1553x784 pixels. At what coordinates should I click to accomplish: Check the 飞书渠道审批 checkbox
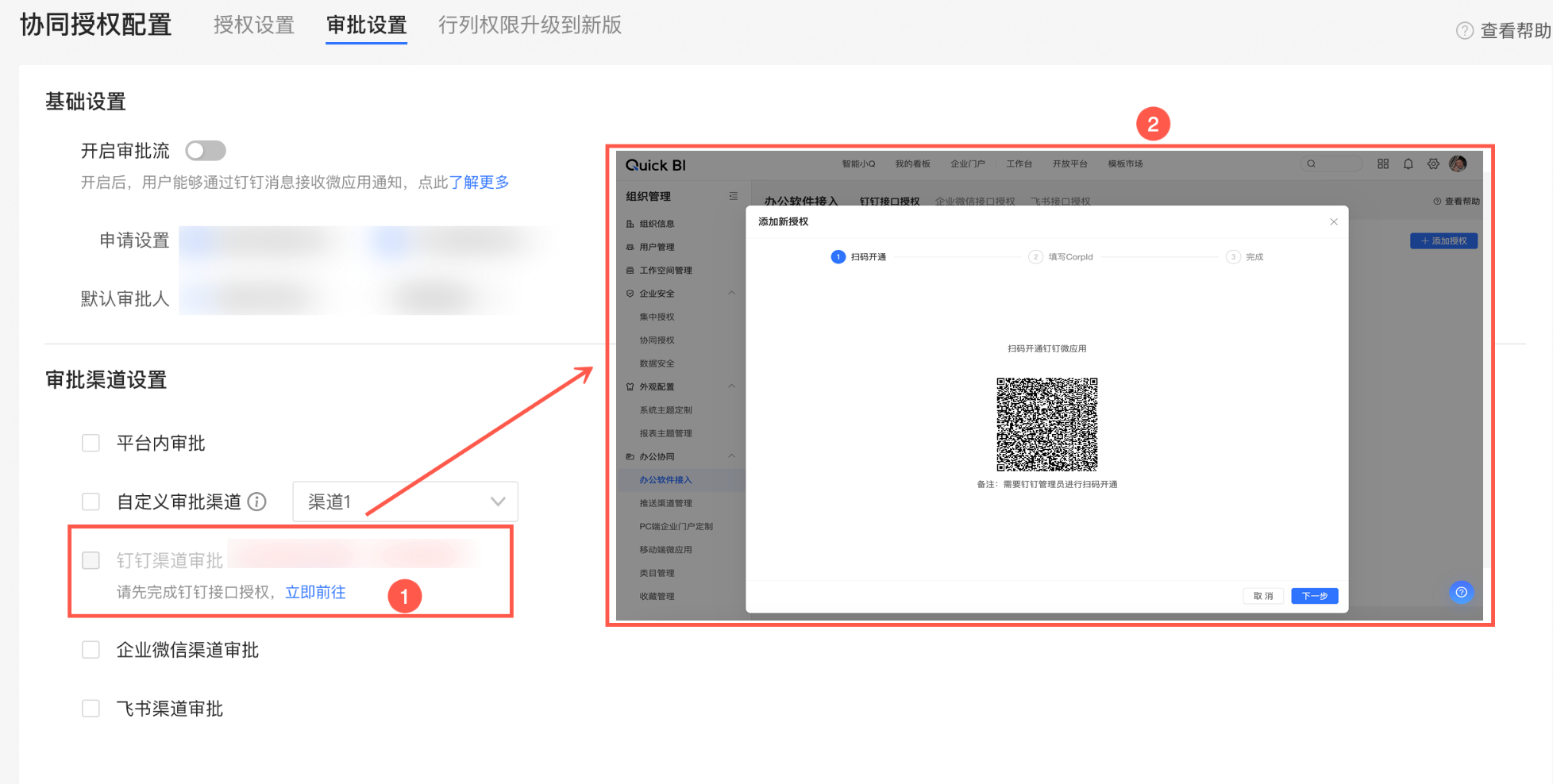pos(91,708)
